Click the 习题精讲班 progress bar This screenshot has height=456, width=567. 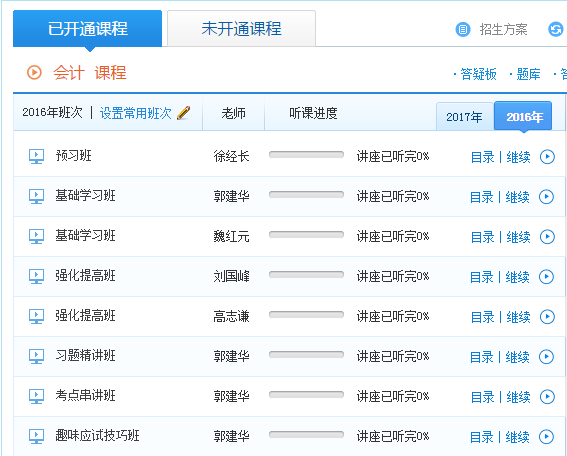(306, 355)
